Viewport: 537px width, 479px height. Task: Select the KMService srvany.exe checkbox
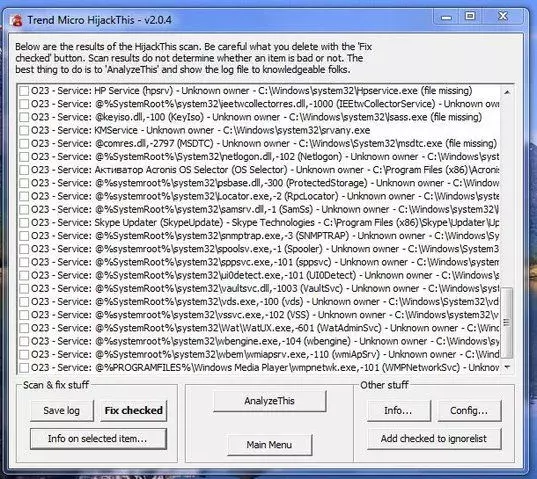pyautogui.click(x=24, y=130)
